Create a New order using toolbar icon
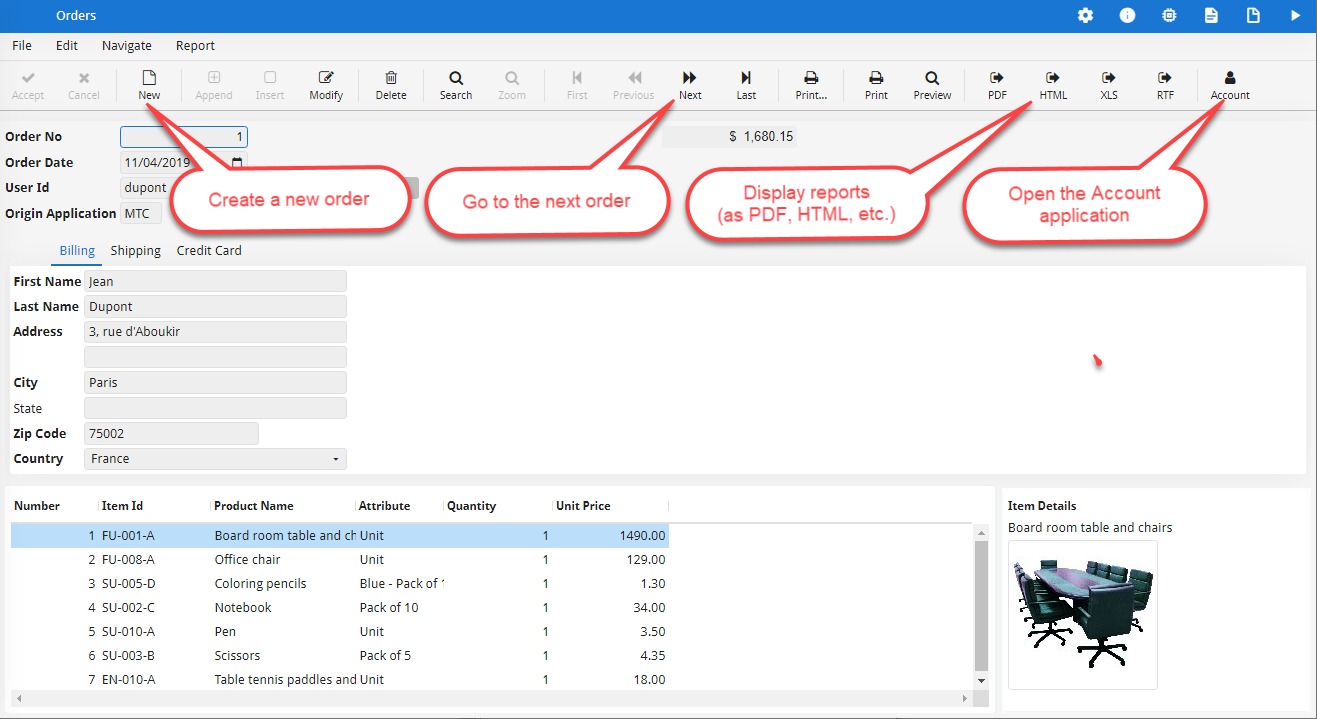This screenshot has height=719, width=1317. click(148, 85)
